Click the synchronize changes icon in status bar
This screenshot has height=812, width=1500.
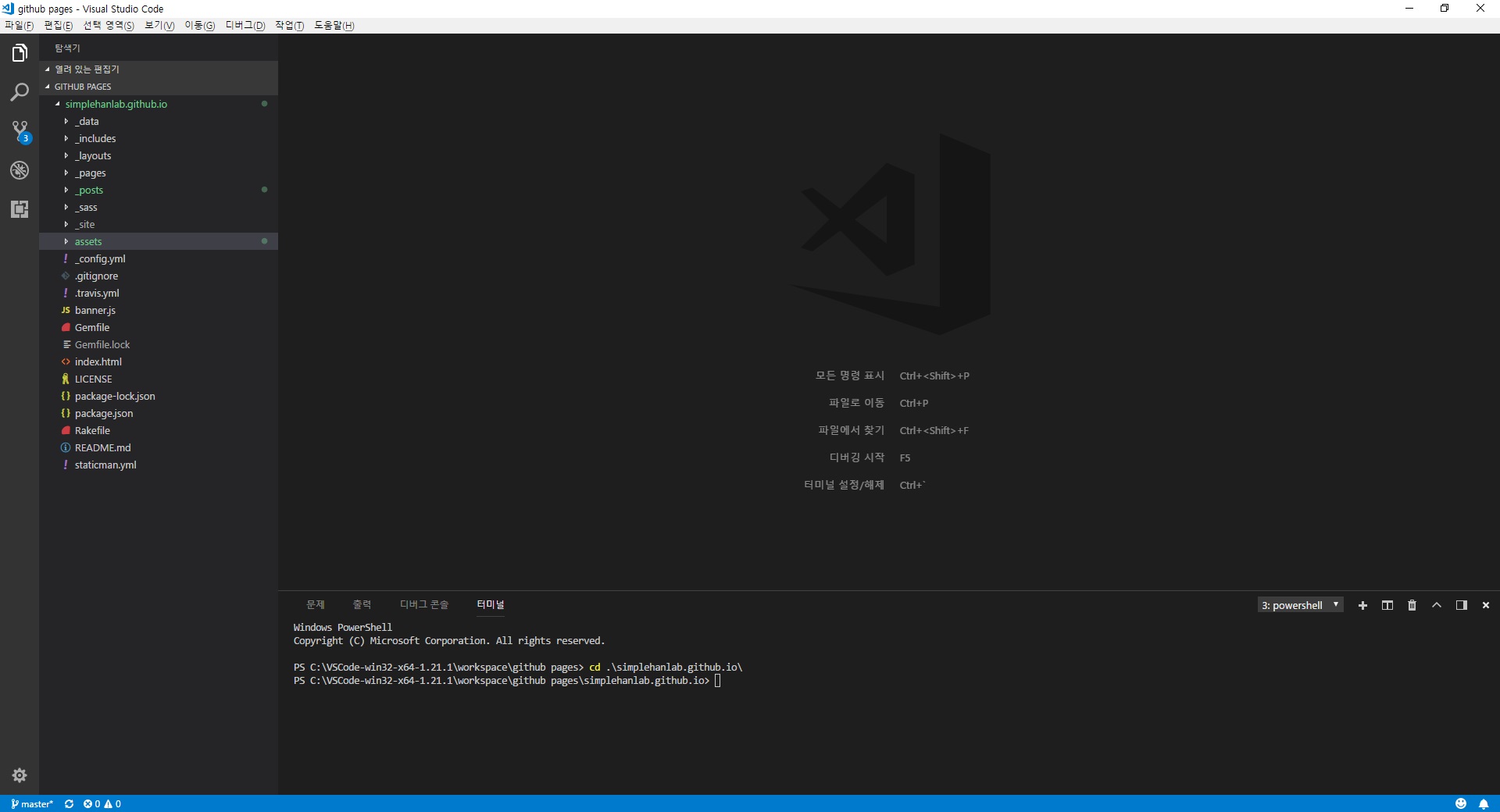69,803
